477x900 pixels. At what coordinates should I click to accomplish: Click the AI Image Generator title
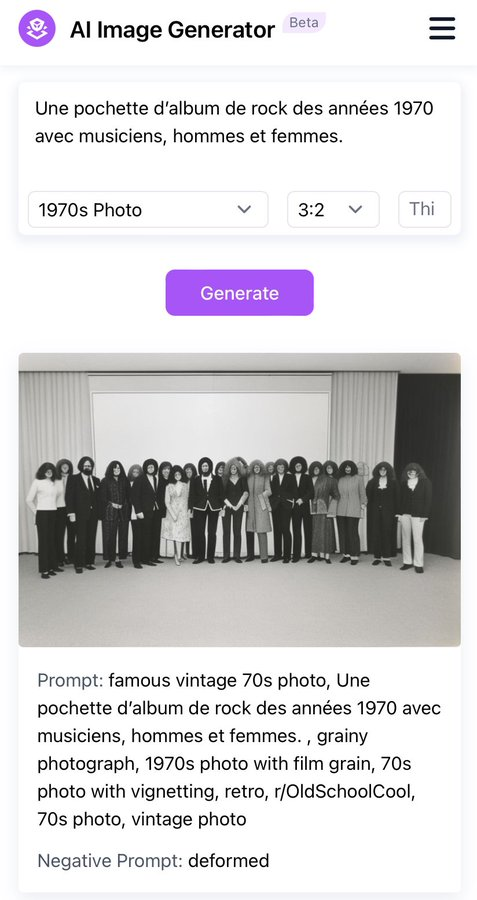click(172, 29)
